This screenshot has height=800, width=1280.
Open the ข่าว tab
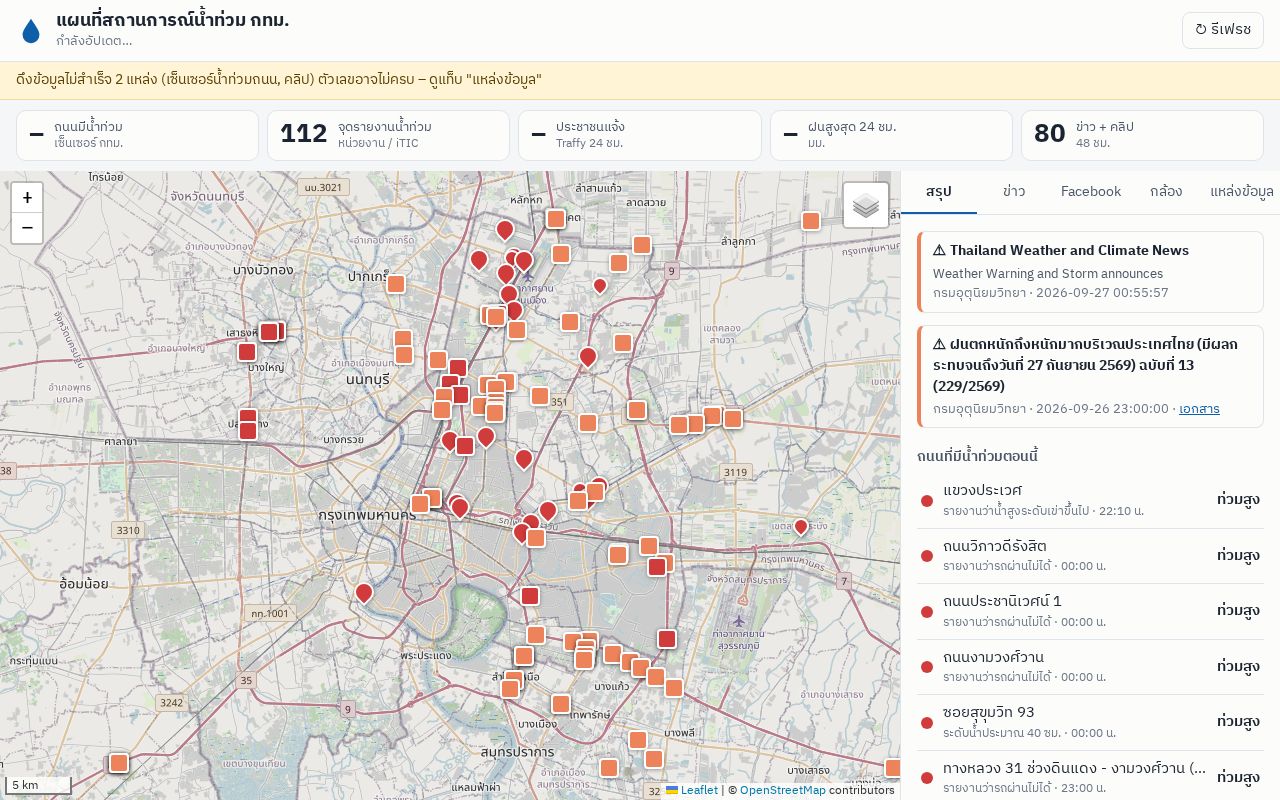(1013, 192)
